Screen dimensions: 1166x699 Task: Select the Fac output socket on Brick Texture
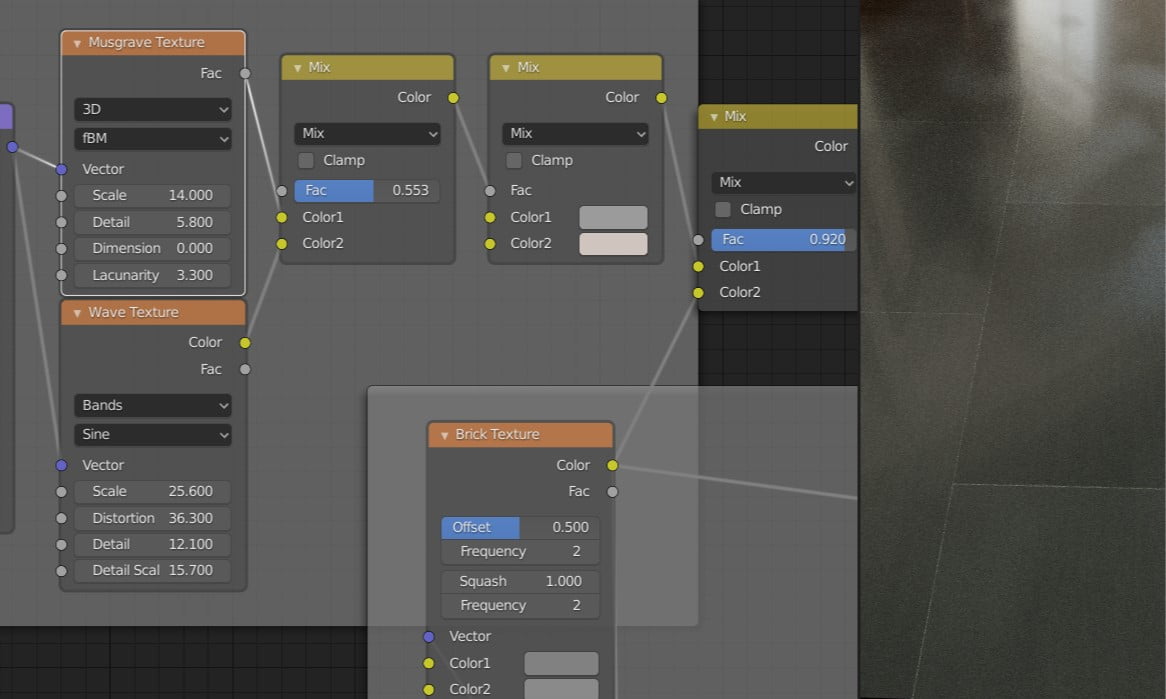coord(613,491)
